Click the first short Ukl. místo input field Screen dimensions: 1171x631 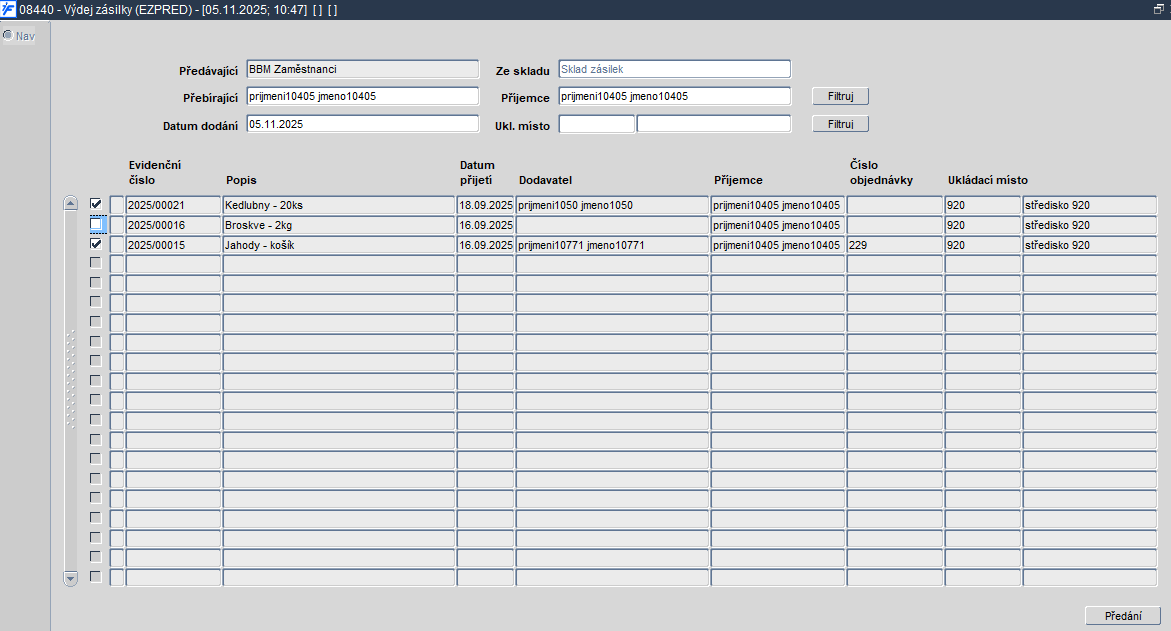597,124
